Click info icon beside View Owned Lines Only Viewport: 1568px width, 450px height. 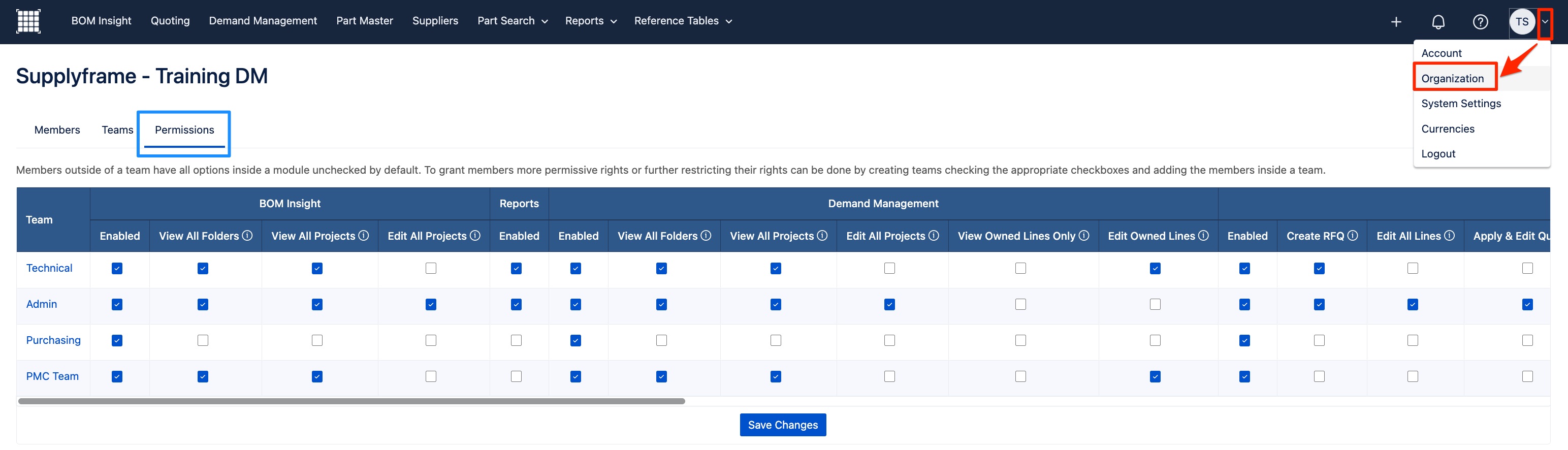[x=1083, y=236]
